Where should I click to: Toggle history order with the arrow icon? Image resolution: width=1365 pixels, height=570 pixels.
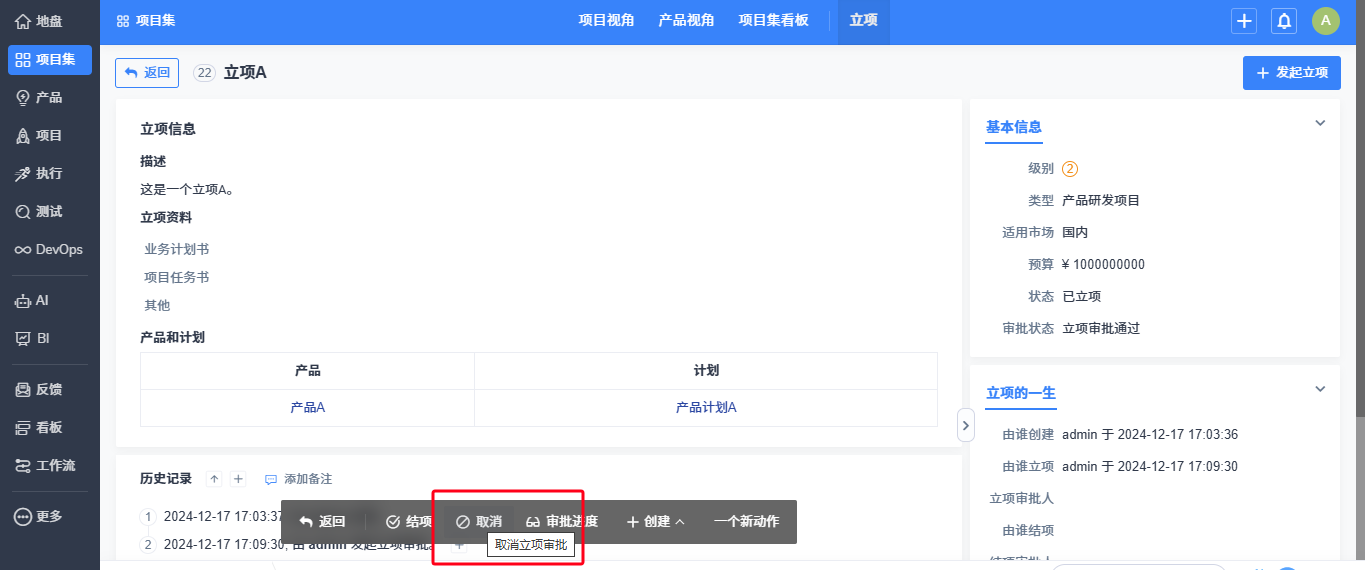pos(214,479)
